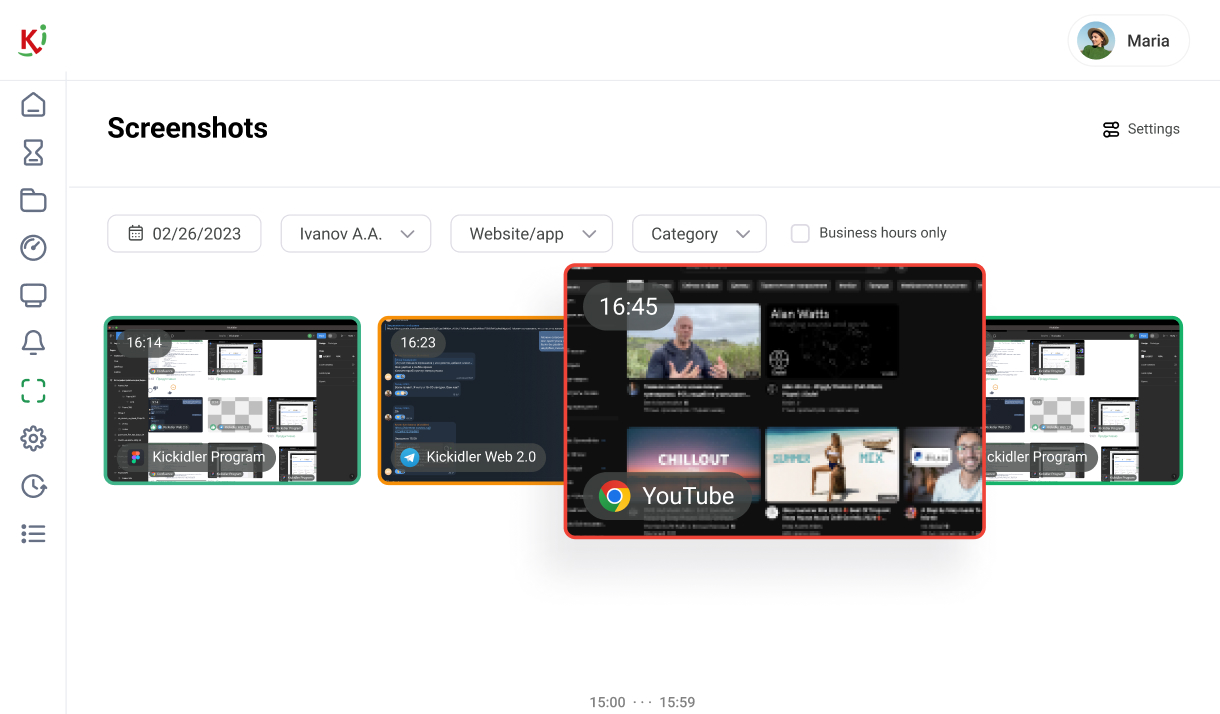The width and height of the screenshot is (1220, 714).
Task: Open screenshot Settings at the top right
Action: pos(1140,128)
